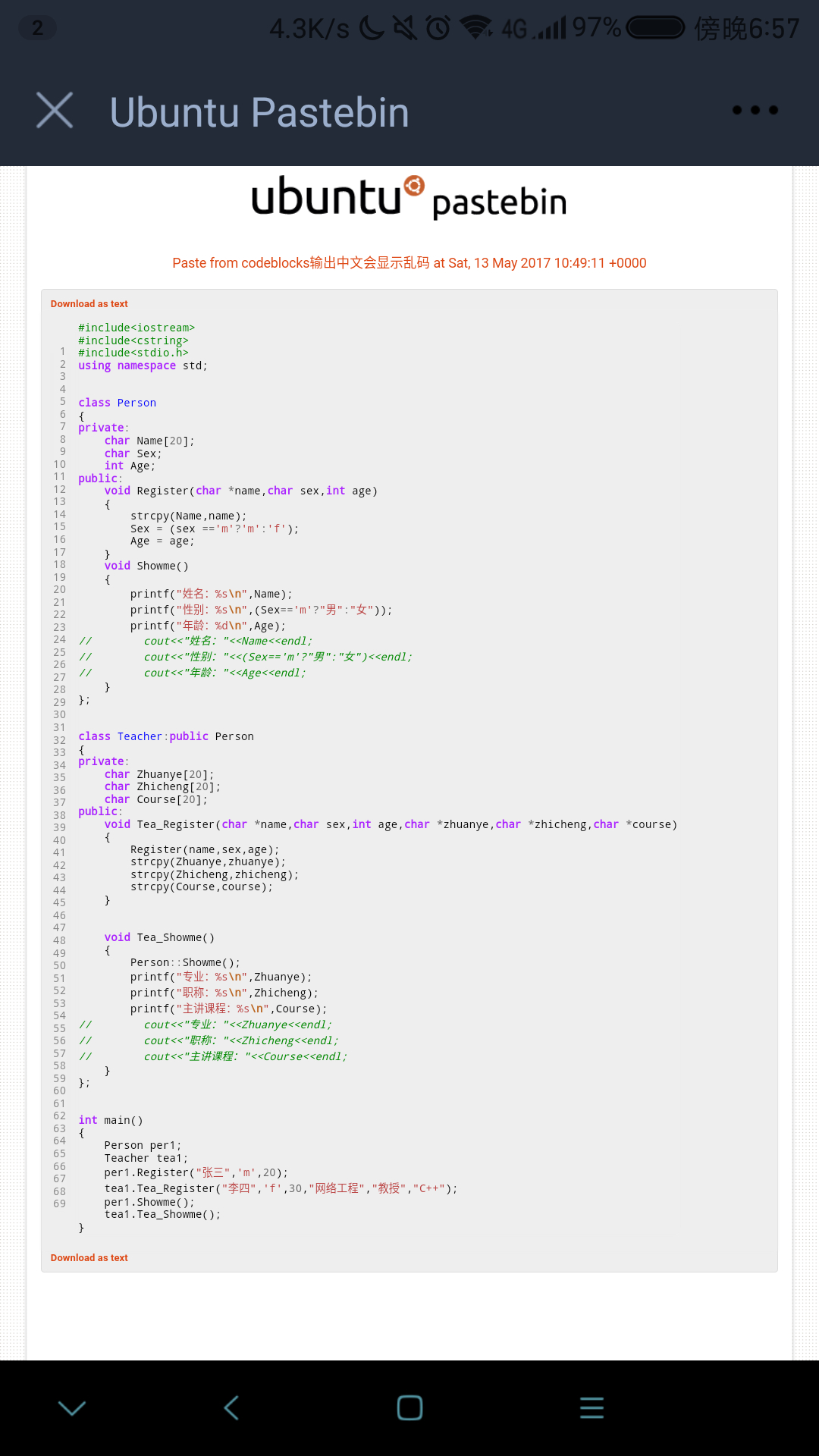Tap the '#include<iostream>' code line
The width and height of the screenshot is (819, 1456).
(x=136, y=328)
